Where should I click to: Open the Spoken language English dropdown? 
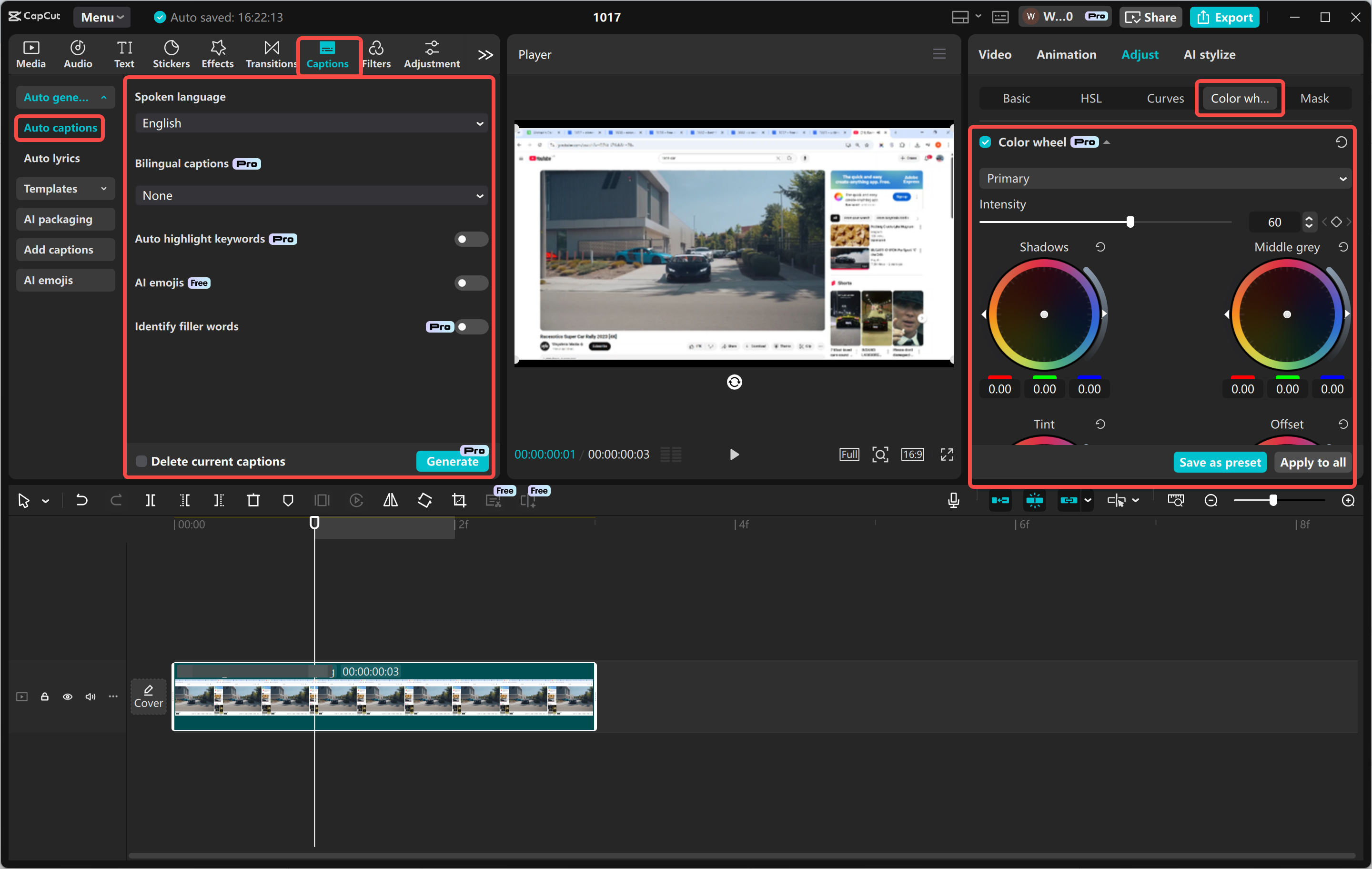pos(311,123)
